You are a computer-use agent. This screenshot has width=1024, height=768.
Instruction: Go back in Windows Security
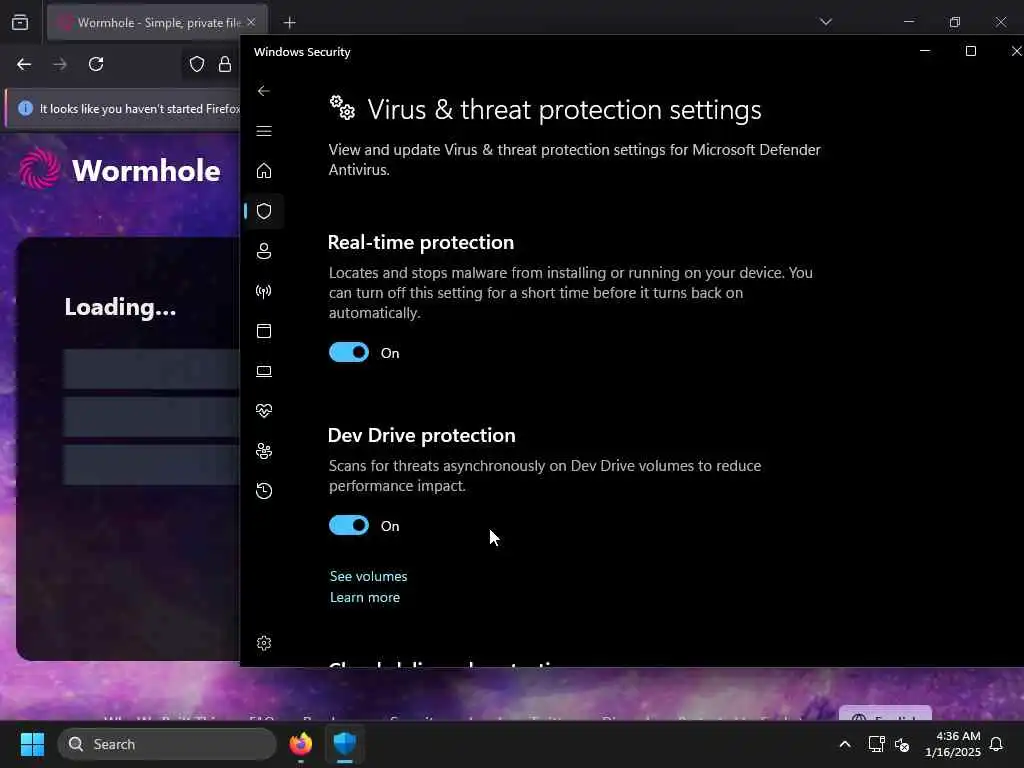pos(264,91)
